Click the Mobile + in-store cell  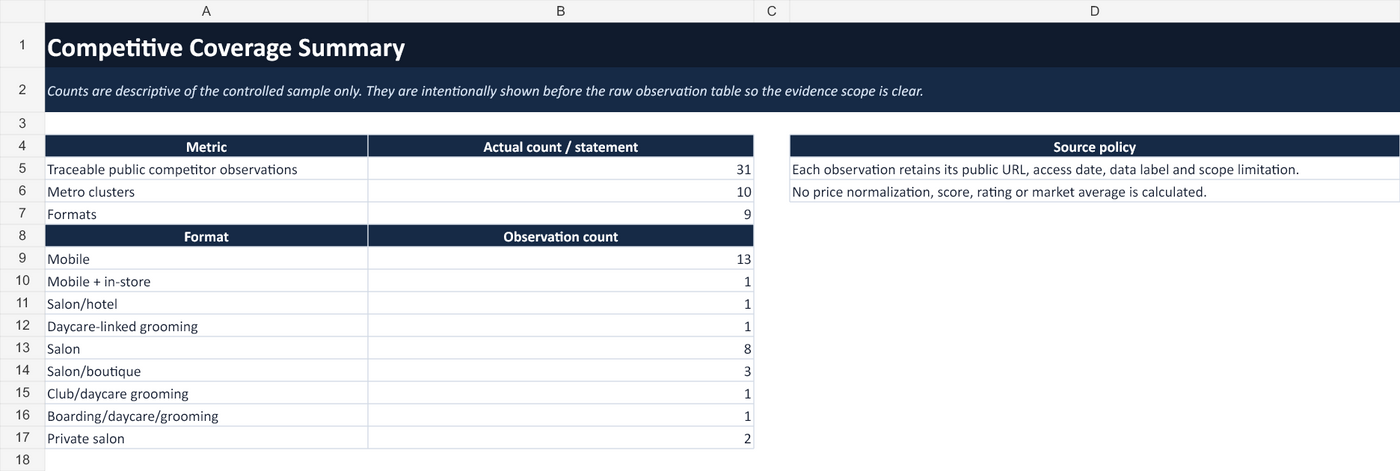[206, 281]
